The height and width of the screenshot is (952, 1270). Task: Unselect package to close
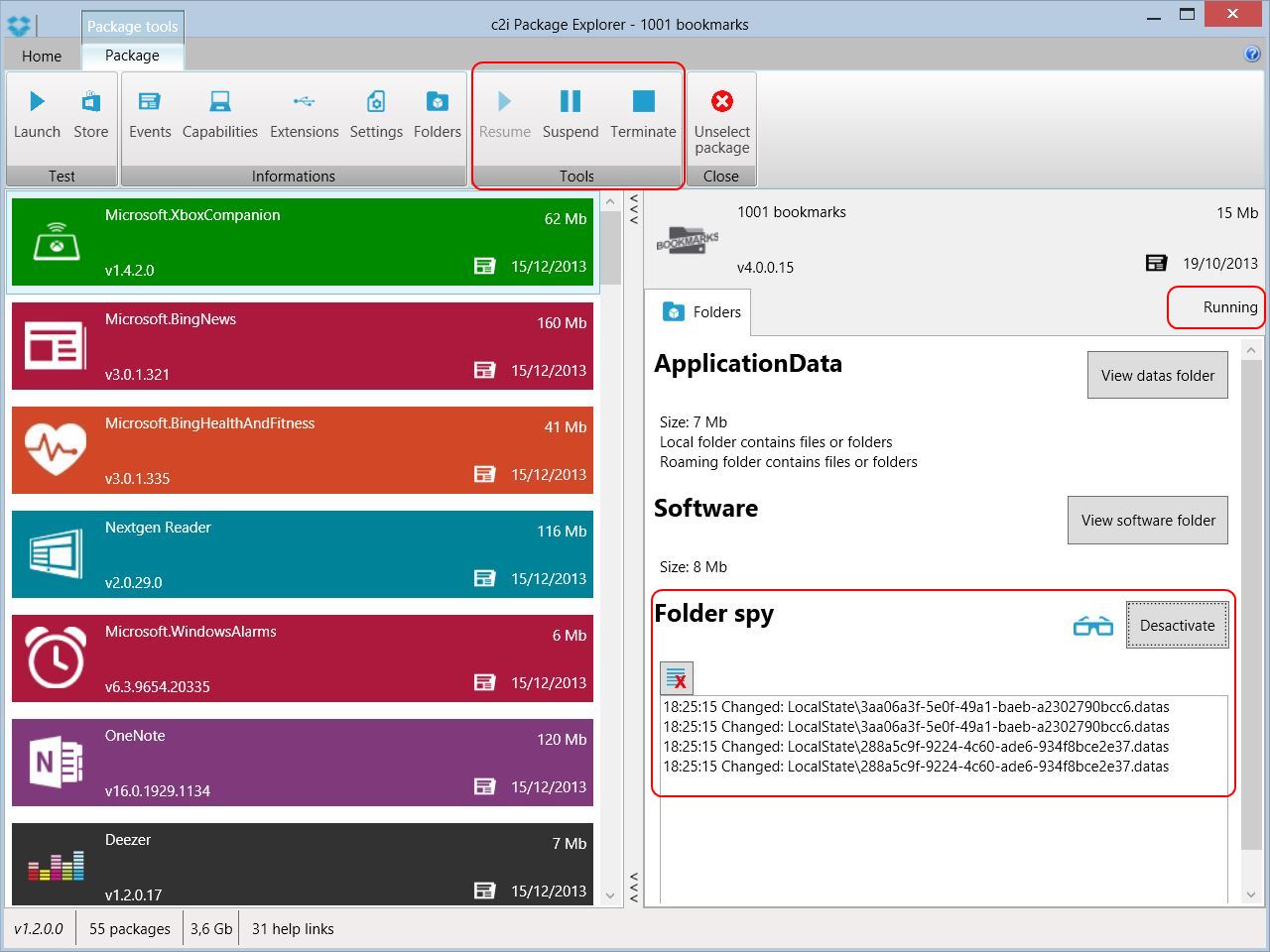721,122
